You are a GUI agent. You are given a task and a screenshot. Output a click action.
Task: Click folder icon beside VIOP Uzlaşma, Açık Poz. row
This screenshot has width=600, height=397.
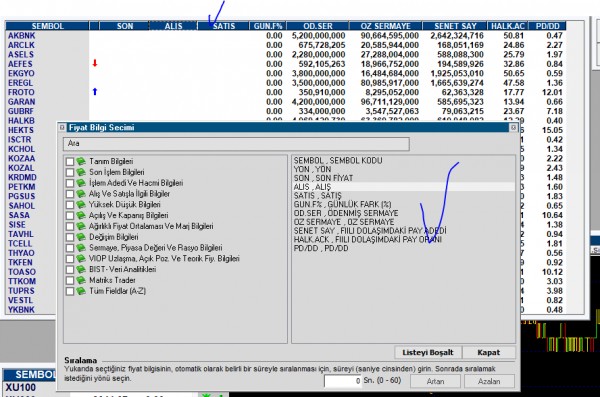click(81, 259)
